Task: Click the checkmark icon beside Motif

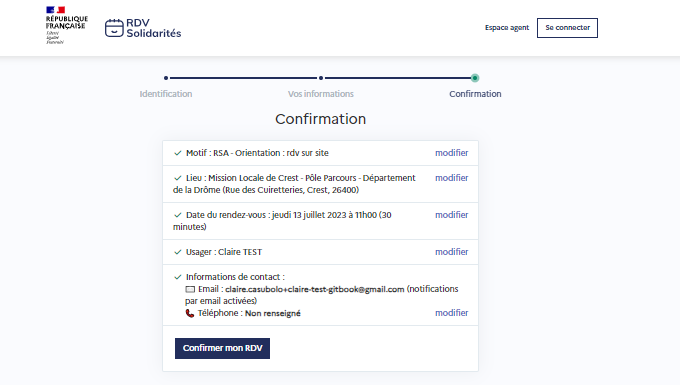Action: tap(177, 153)
